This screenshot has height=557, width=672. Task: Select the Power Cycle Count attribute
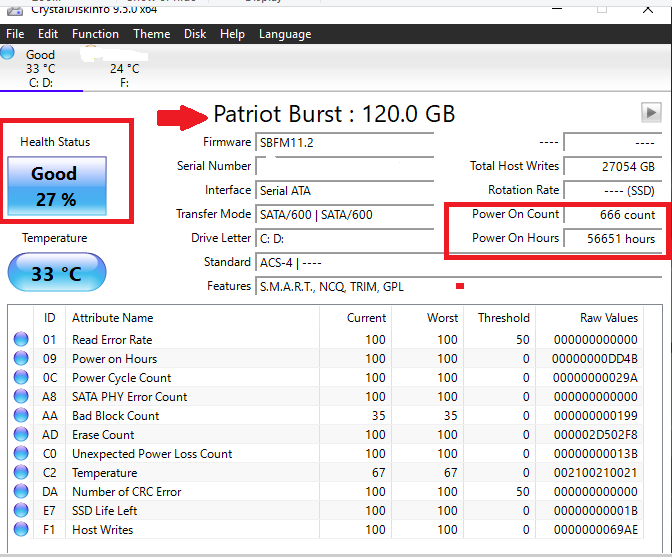[x=122, y=378]
